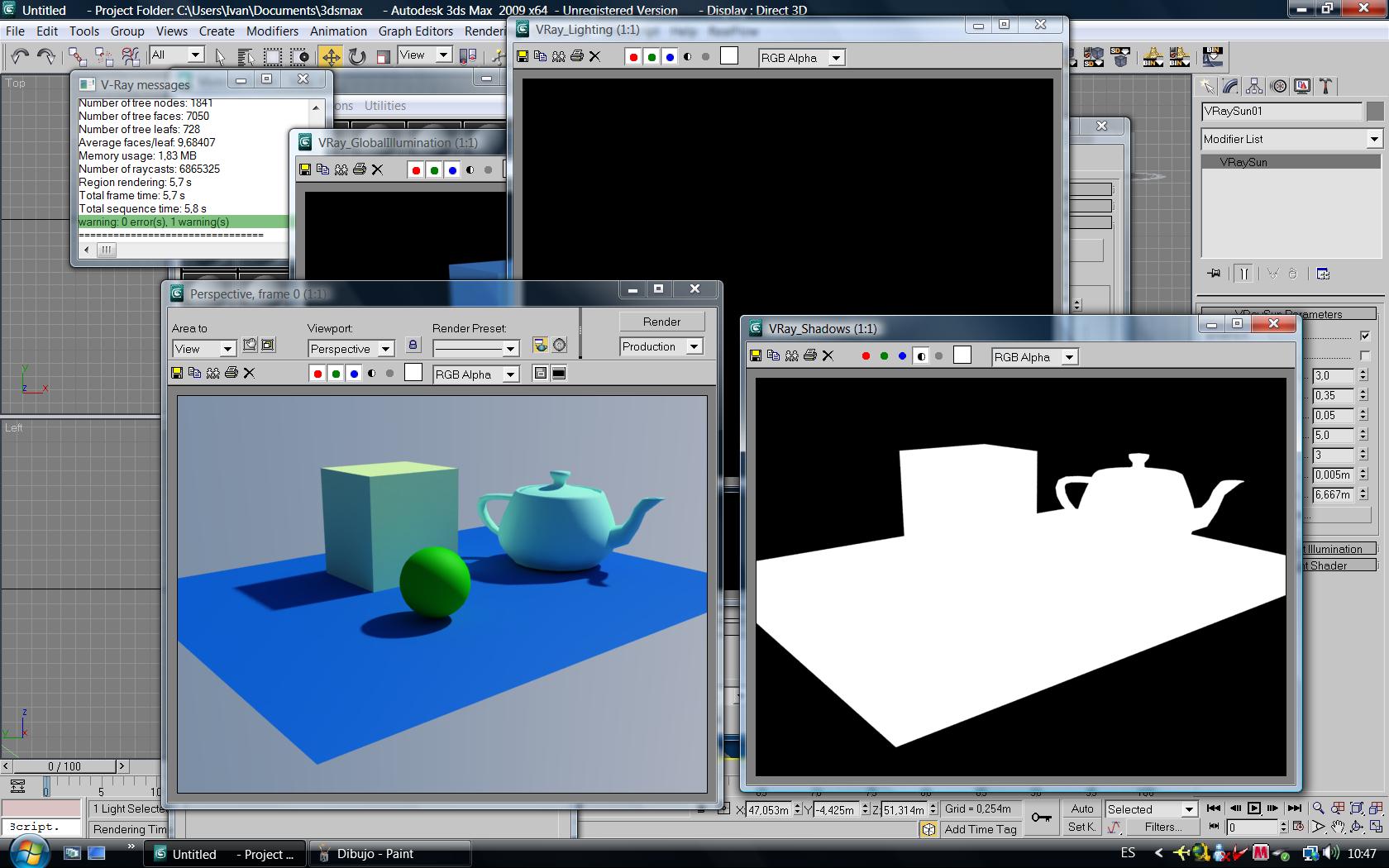The width and height of the screenshot is (1389, 868).
Task: Toggle alpha channel display in Perspective window
Action: click(372, 374)
